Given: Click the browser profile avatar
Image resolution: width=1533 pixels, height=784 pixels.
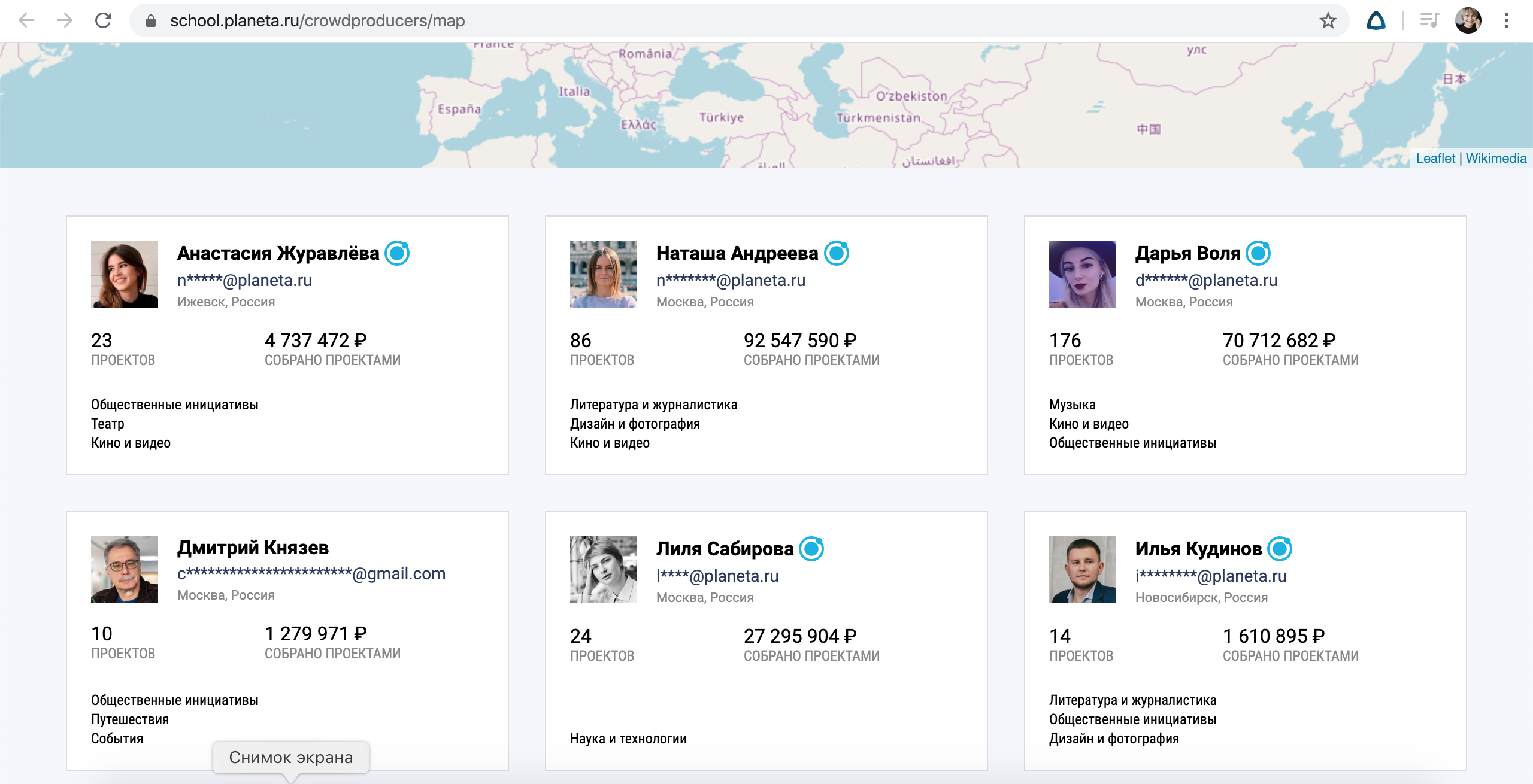Looking at the screenshot, I should tap(1468, 21).
